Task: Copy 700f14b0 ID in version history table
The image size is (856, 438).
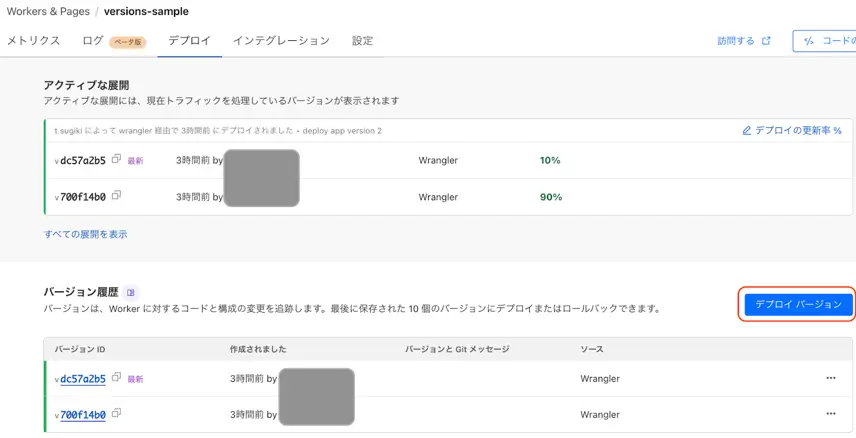Action: (x=116, y=413)
